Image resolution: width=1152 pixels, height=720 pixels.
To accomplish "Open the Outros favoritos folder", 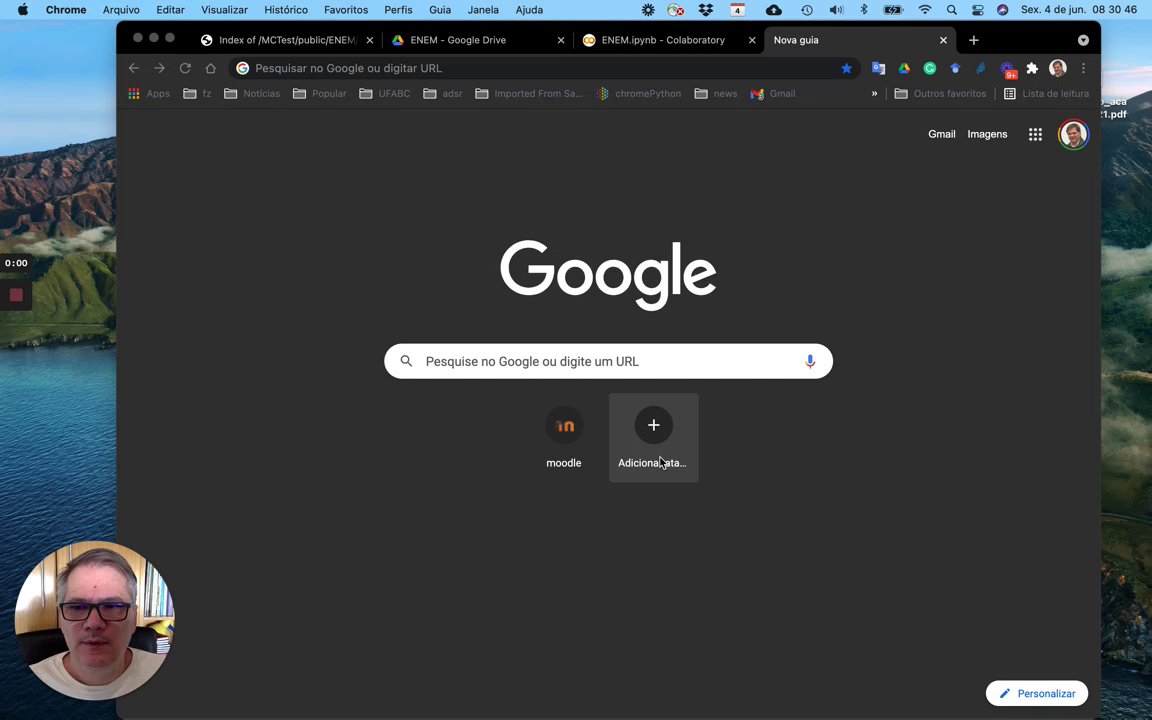I will [x=940, y=93].
